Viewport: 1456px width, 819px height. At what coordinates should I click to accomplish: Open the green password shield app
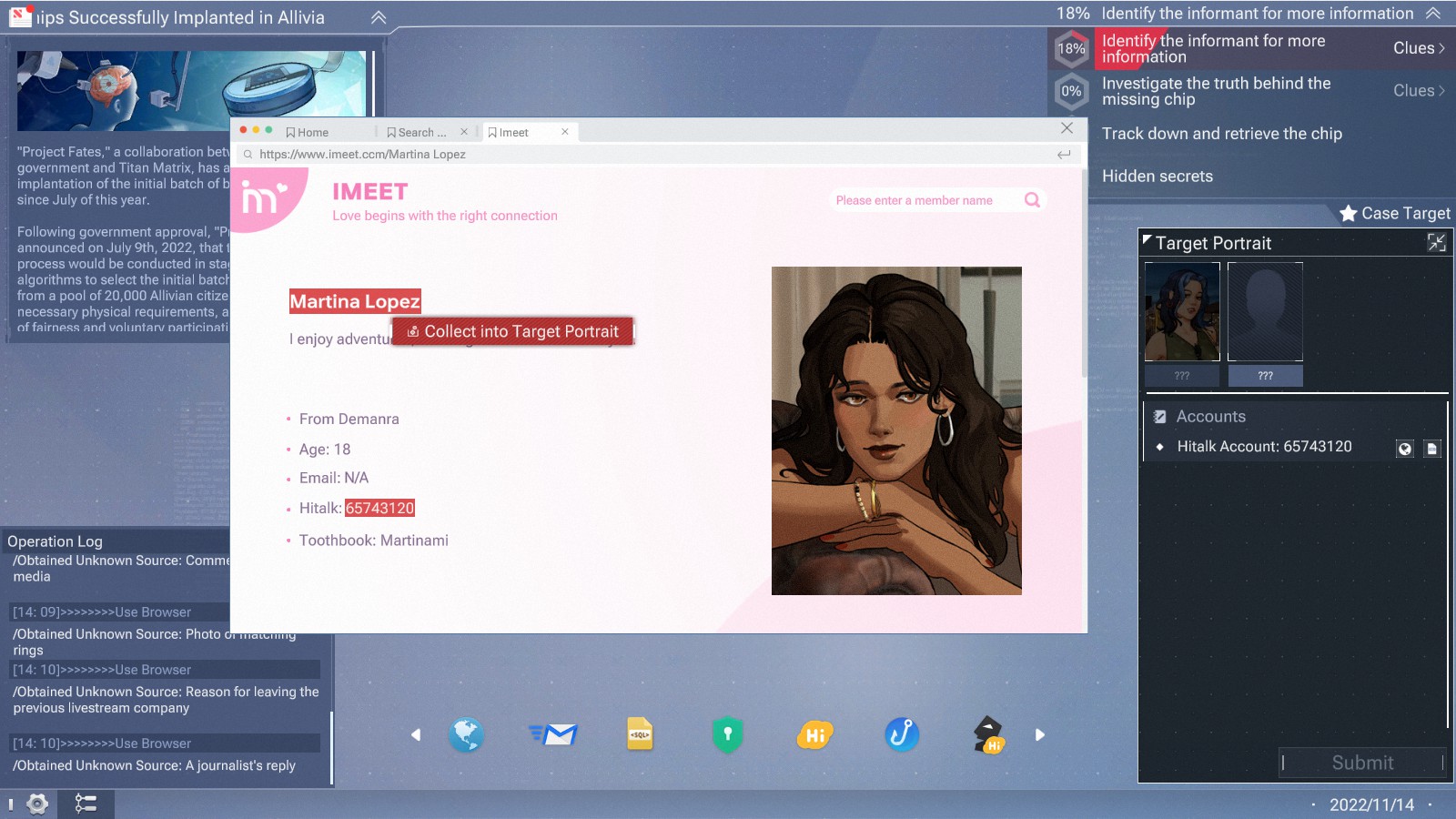[x=727, y=734]
